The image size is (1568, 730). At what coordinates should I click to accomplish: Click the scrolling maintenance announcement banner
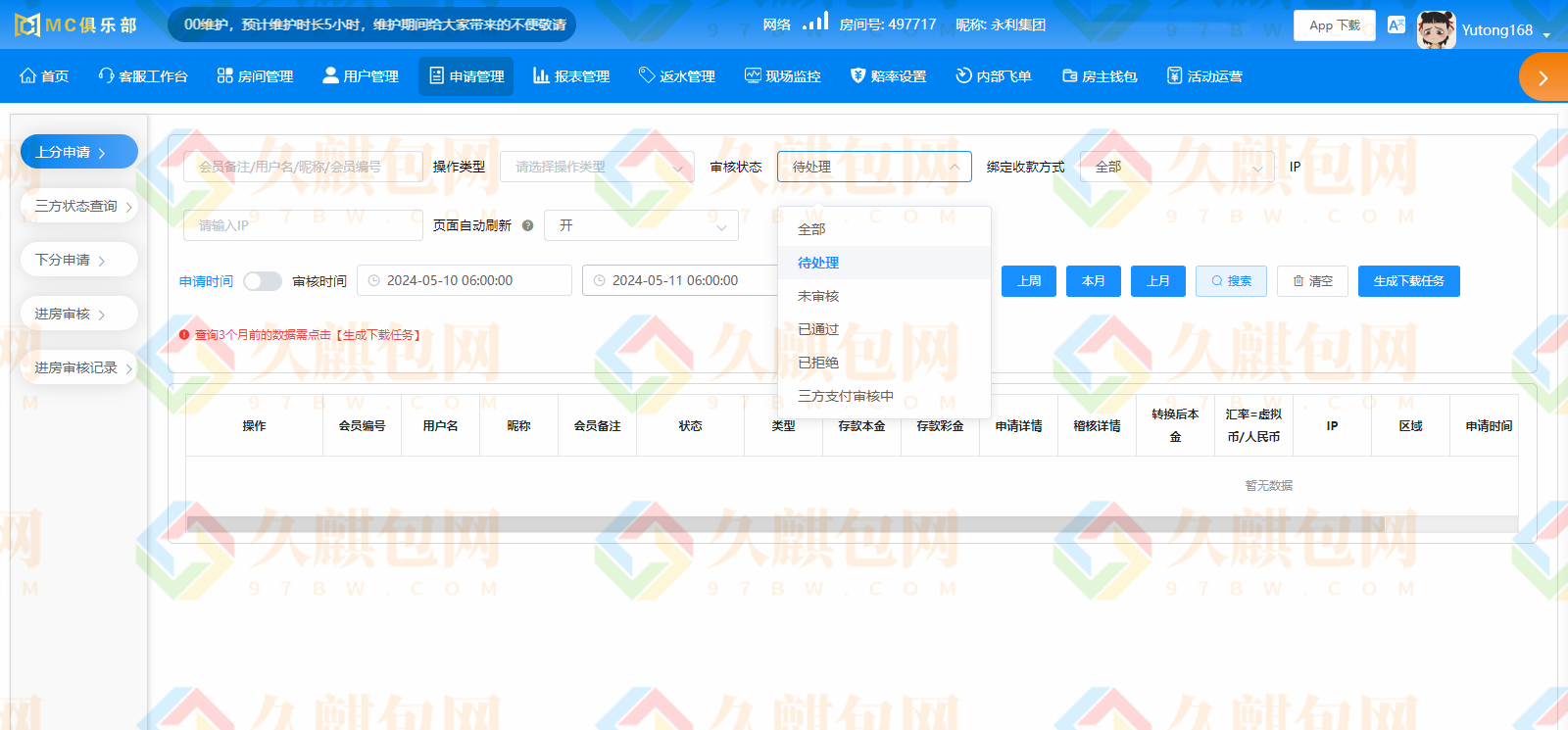[372, 24]
